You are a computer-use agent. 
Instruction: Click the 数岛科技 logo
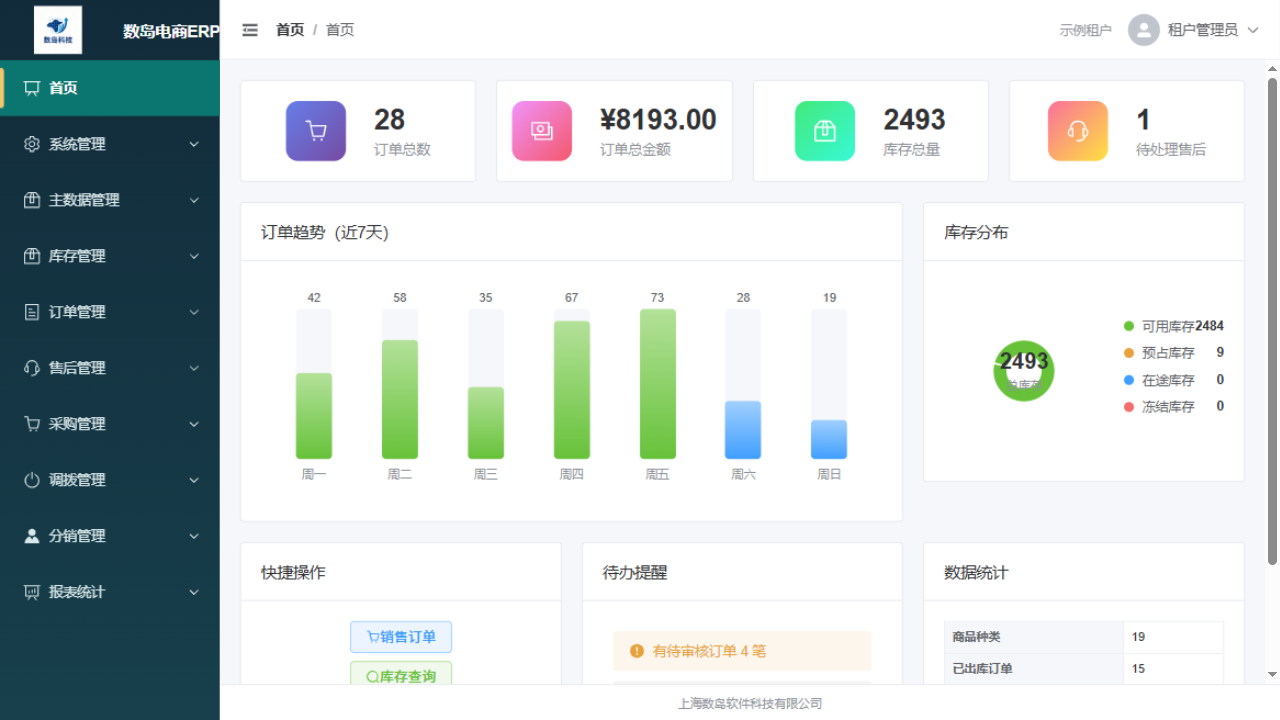pos(58,30)
